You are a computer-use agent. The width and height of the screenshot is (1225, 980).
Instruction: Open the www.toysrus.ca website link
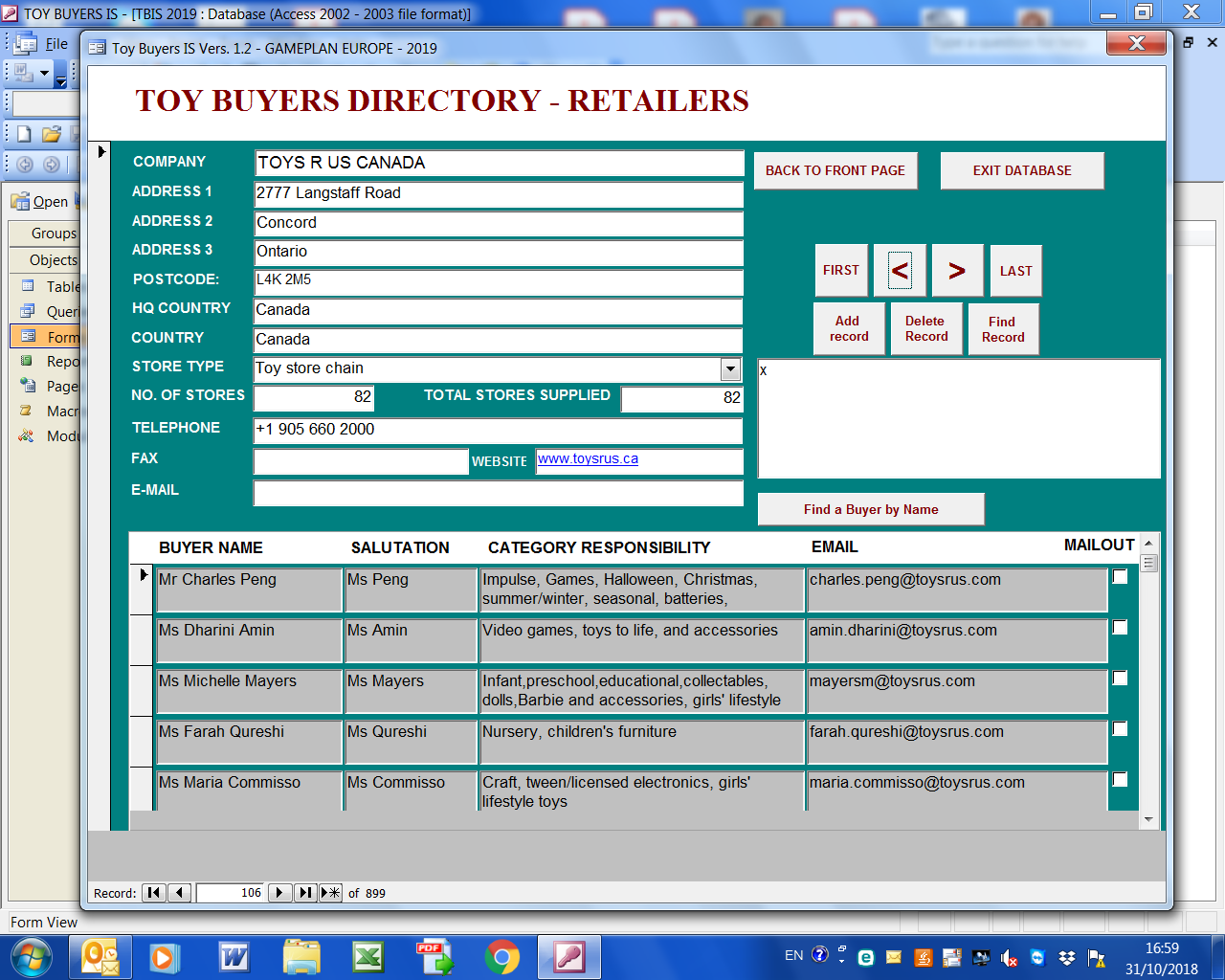point(588,459)
